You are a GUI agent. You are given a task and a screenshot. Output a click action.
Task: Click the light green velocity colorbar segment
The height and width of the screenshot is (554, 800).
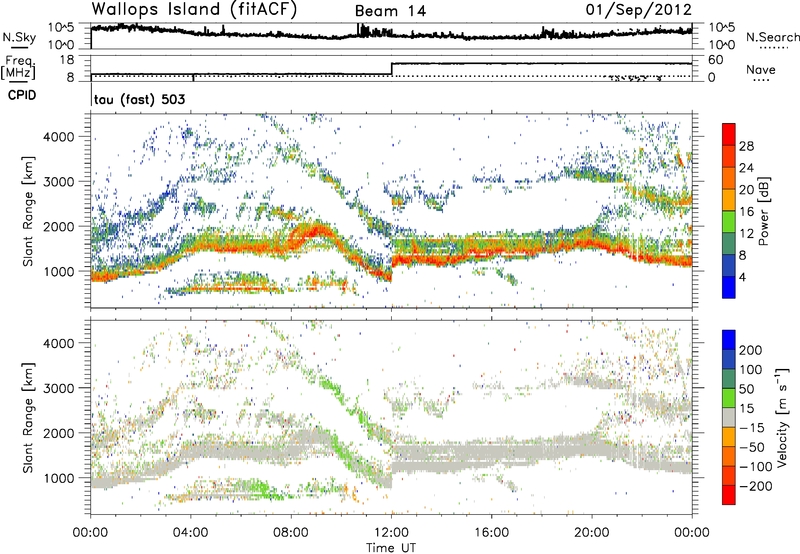[729, 398]
